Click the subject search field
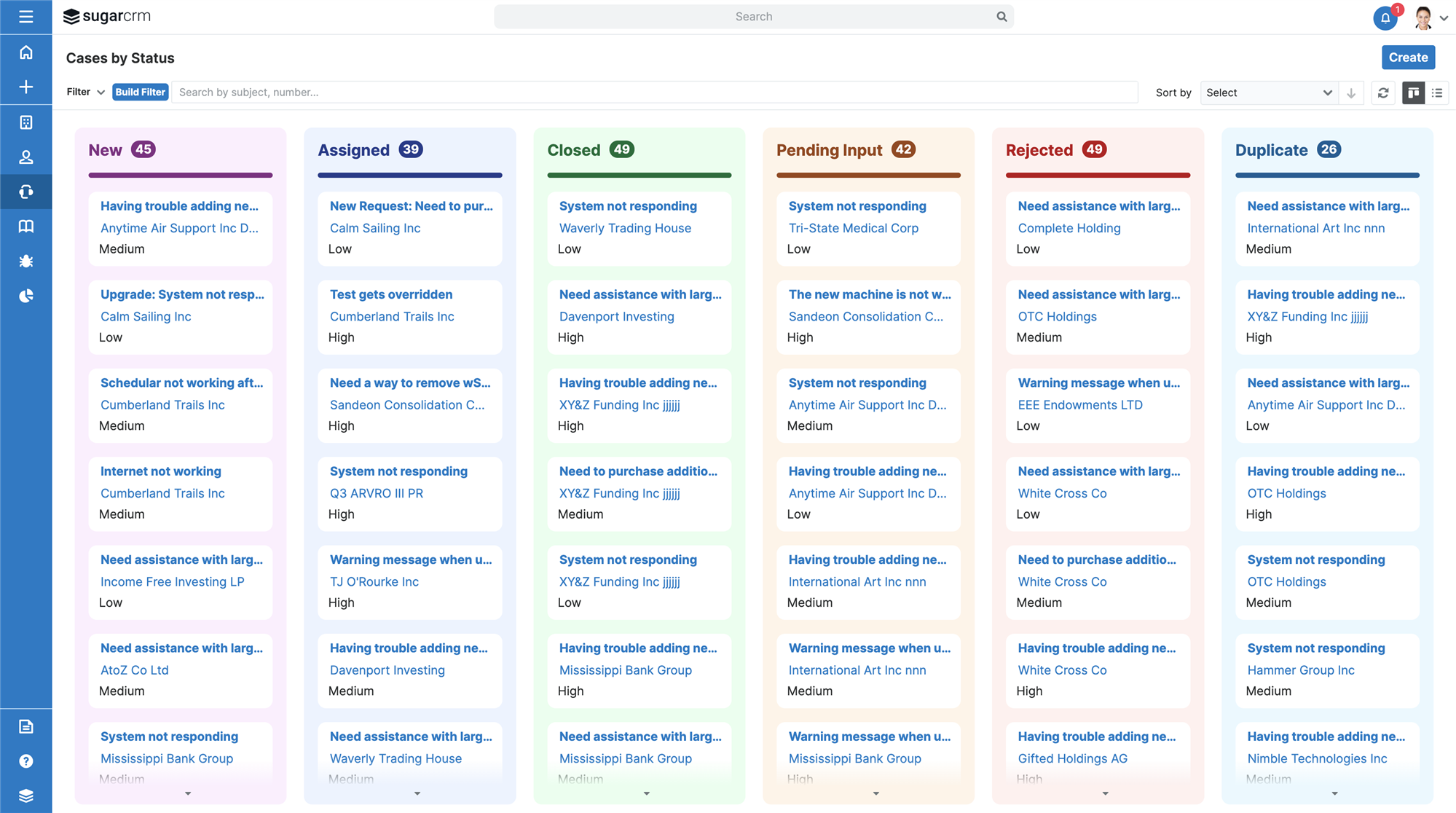 tap(653, 92)
